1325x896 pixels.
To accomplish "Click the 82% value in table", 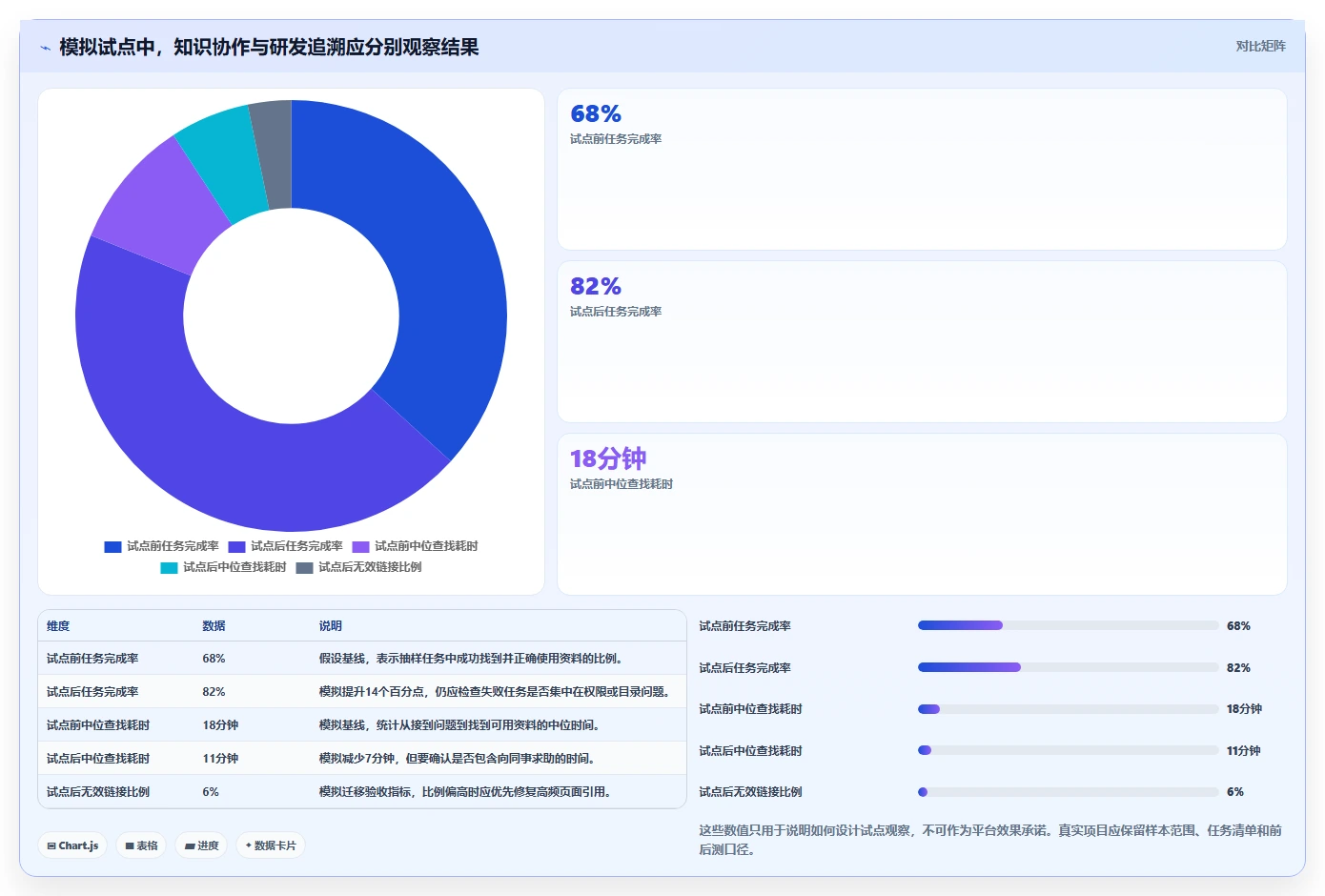I will point(214,692).
